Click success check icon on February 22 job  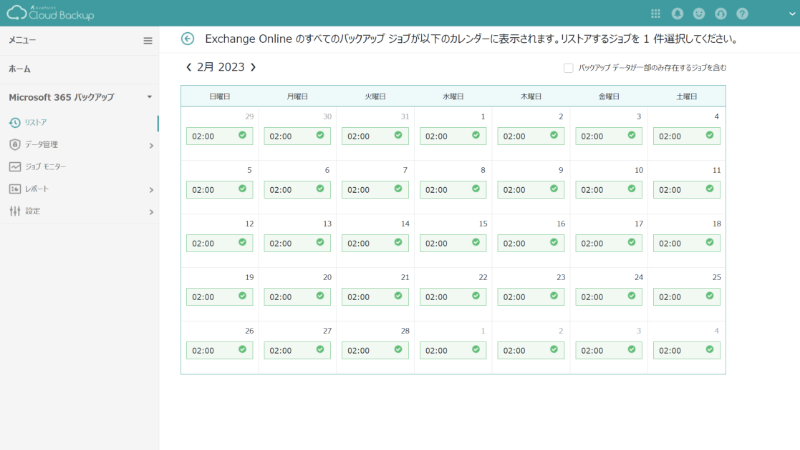476,296
